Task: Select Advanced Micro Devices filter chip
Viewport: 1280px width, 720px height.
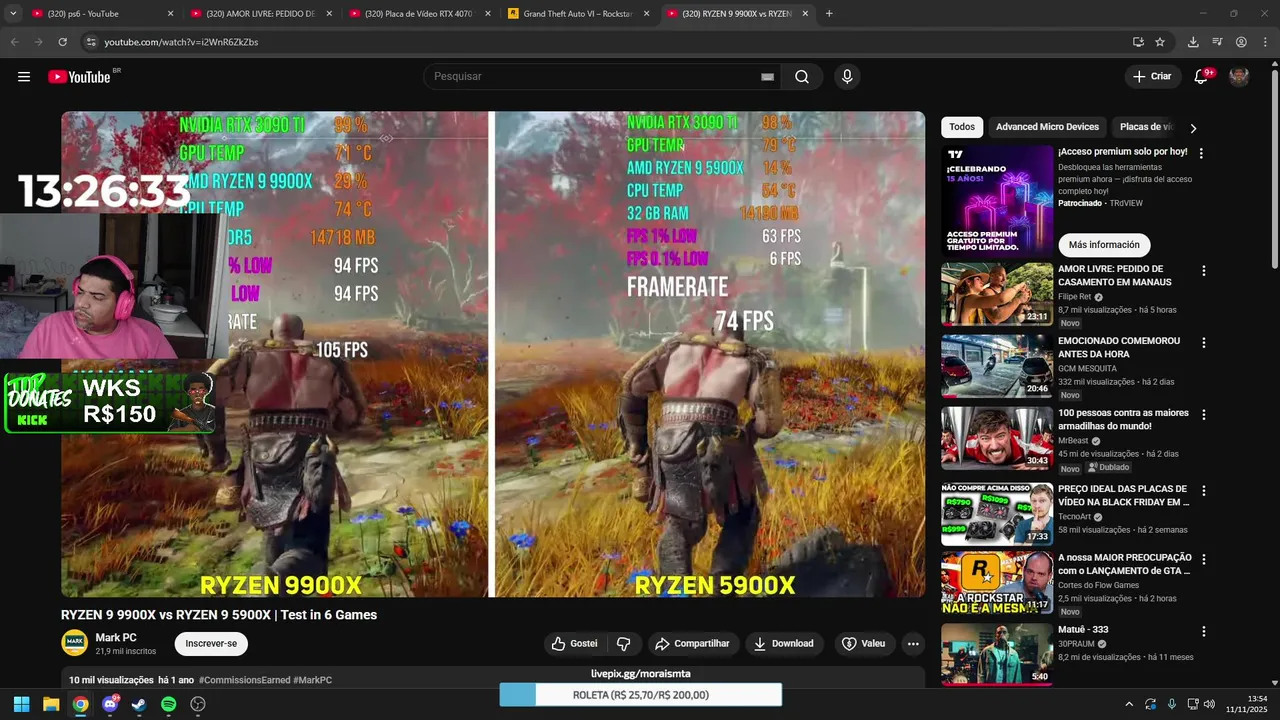Action: click(1047, 127)
